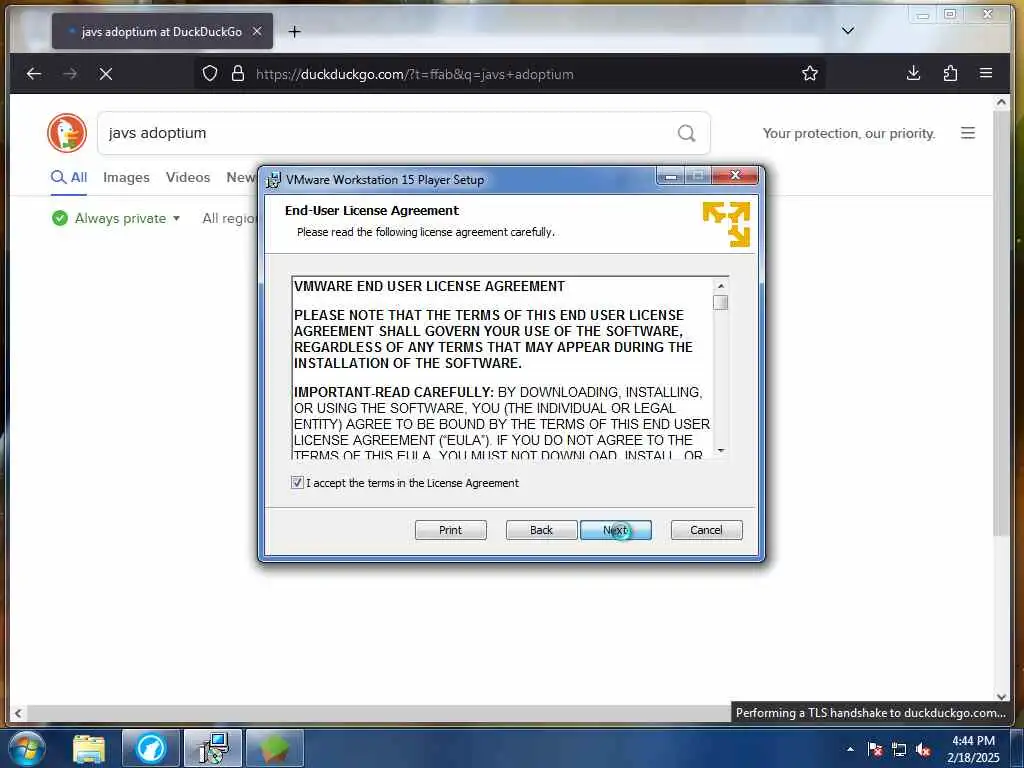Click the padlock site info icon
The image size is (1024, 768).
(x=238, y=74)
